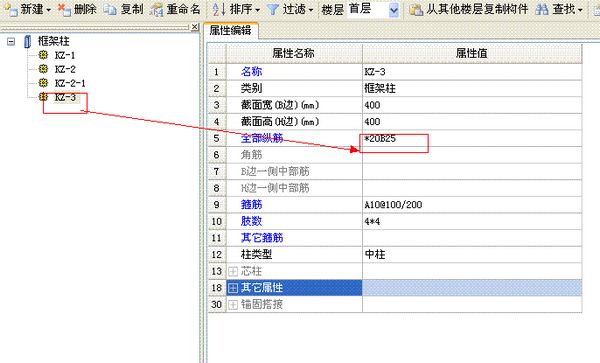Click the 删除 (Delete) icon
This screenshot has height=363, width=600.
click(x=64, y=9)
